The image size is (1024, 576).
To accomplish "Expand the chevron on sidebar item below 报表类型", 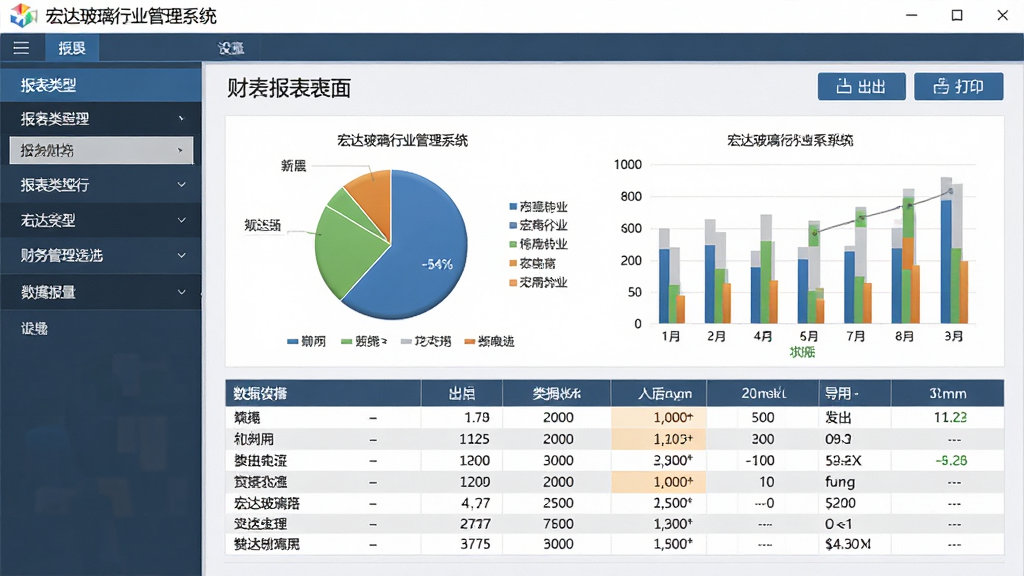I will [181, 119].
